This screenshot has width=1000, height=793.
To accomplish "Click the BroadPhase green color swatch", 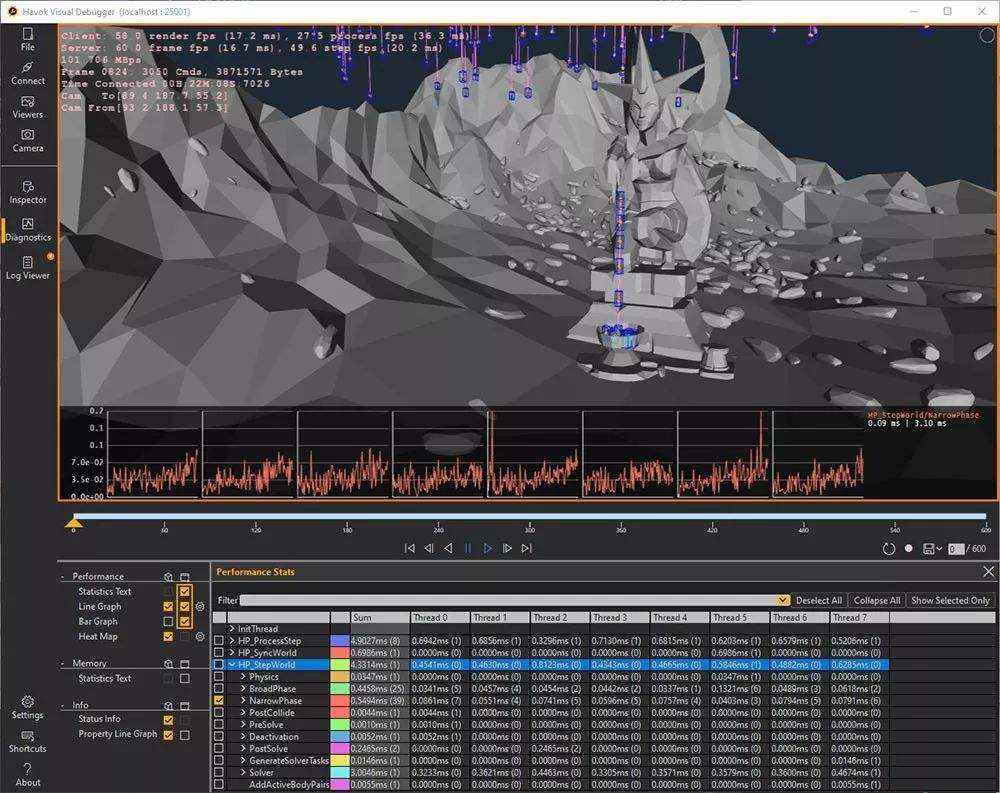I will pyautogui.click(x=340, y=689).
